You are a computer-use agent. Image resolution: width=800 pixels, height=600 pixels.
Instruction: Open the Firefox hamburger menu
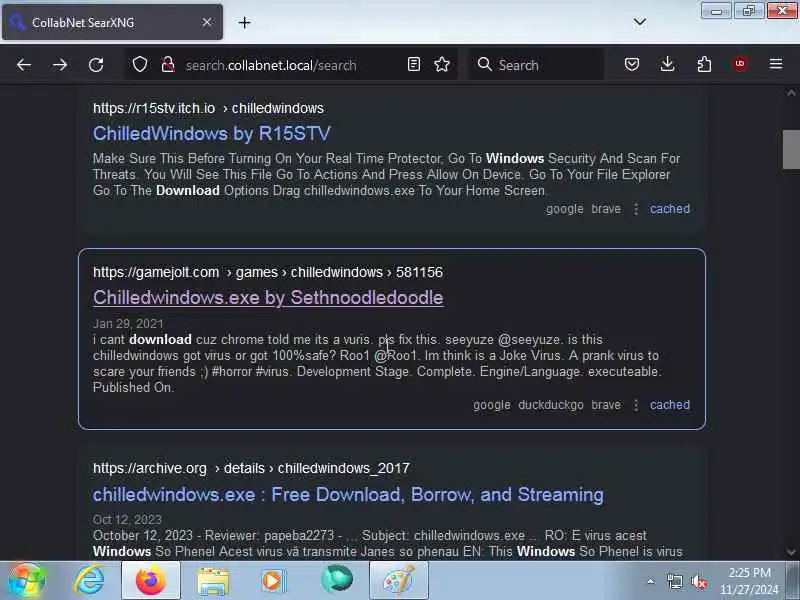click(776, 64)
